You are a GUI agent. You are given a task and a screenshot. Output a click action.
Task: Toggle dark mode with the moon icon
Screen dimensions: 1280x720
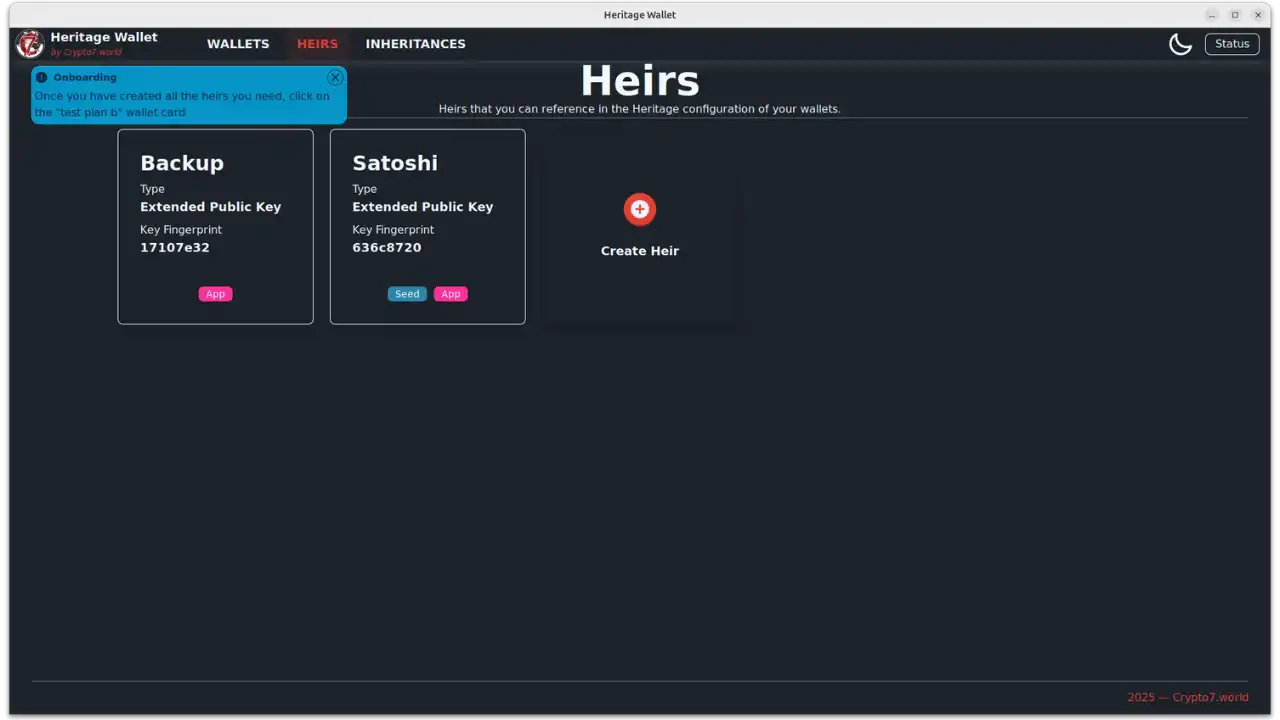coord(1180,43)
